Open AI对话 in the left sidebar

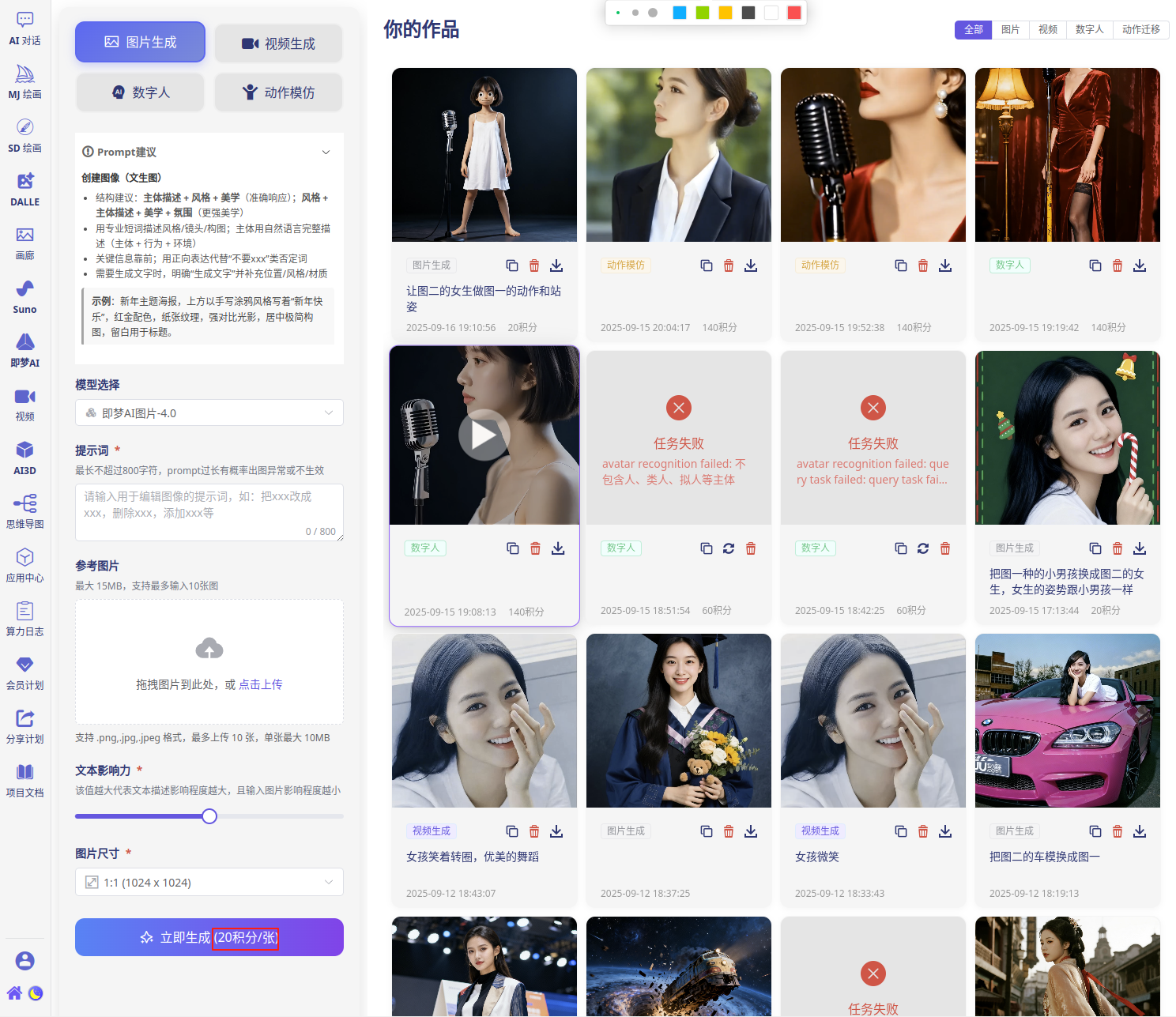[25, 28]
